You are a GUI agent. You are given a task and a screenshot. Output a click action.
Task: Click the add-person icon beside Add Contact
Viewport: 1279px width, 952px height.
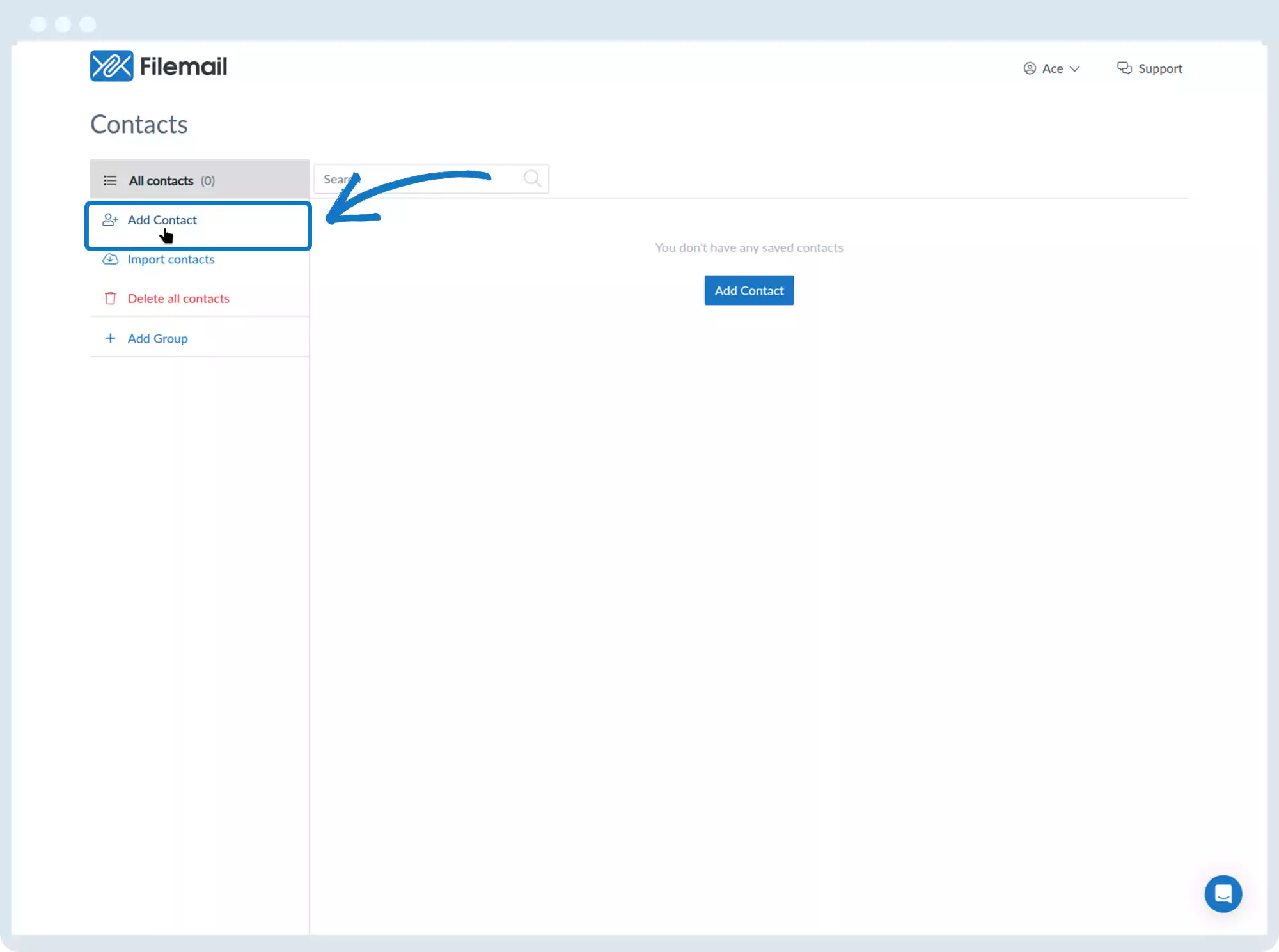(x=110, y=220)
